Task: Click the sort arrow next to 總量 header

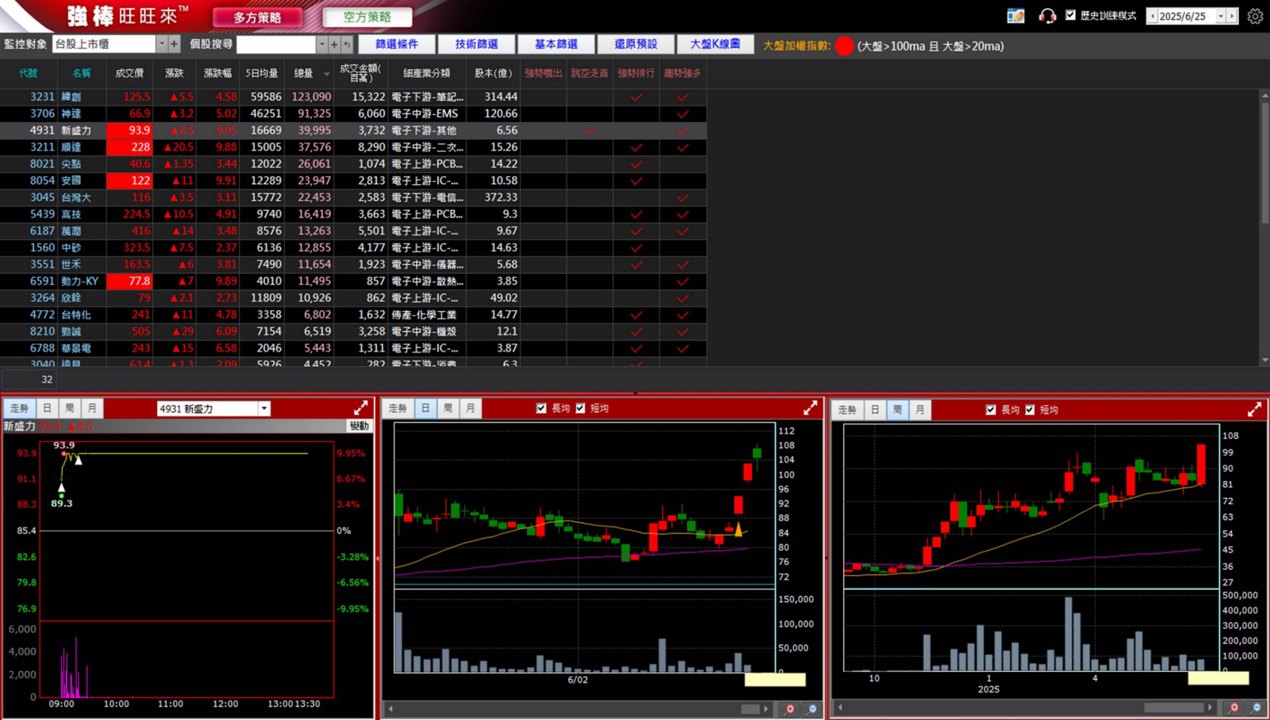Action: [x=325, y=74]
